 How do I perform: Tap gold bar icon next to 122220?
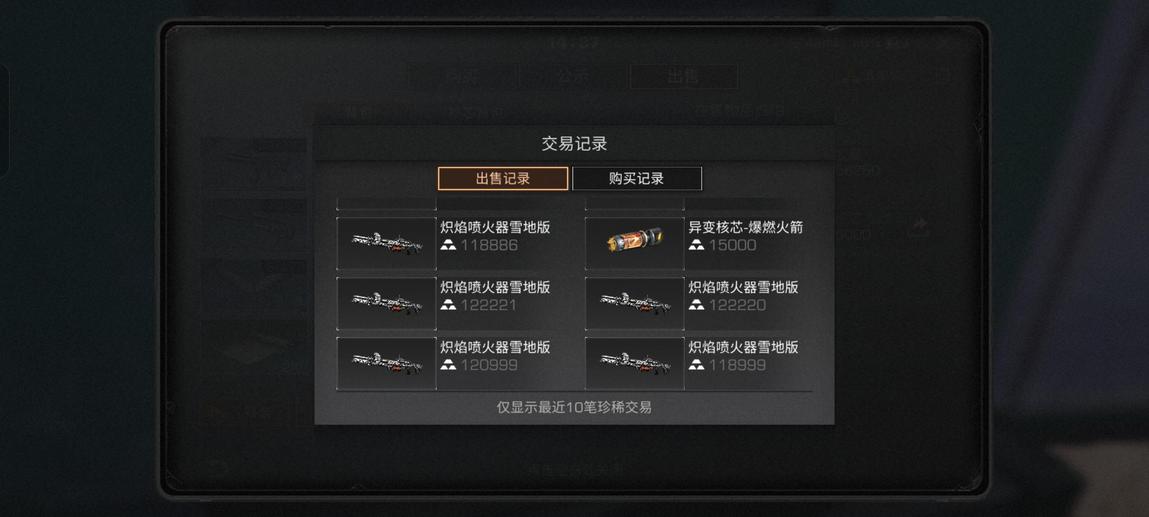point(696,305)
